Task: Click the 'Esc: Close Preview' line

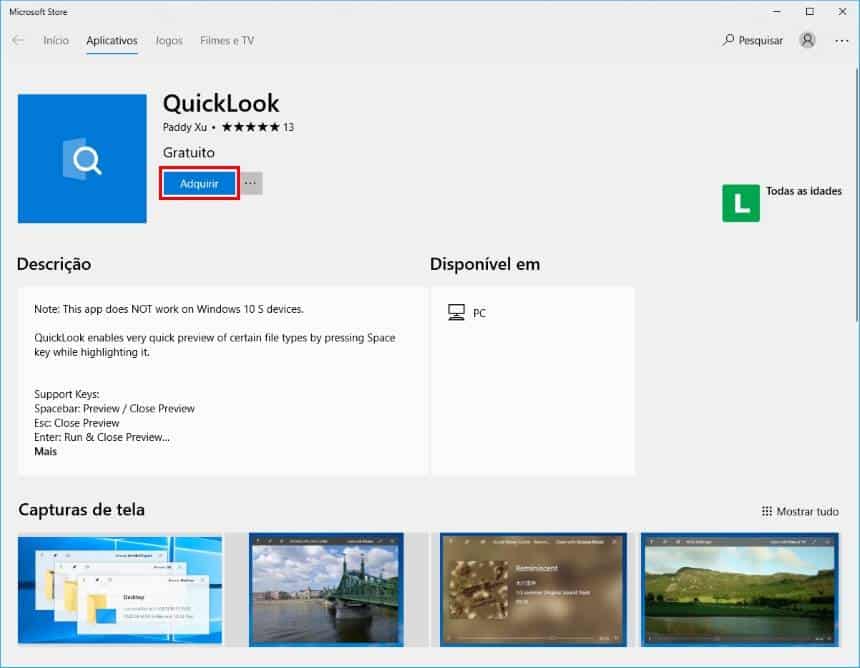Action: pos(77,423)
